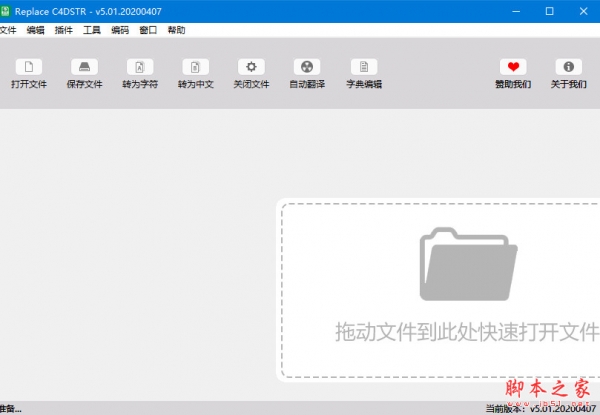Open the 编码 menu

point(120,30)
